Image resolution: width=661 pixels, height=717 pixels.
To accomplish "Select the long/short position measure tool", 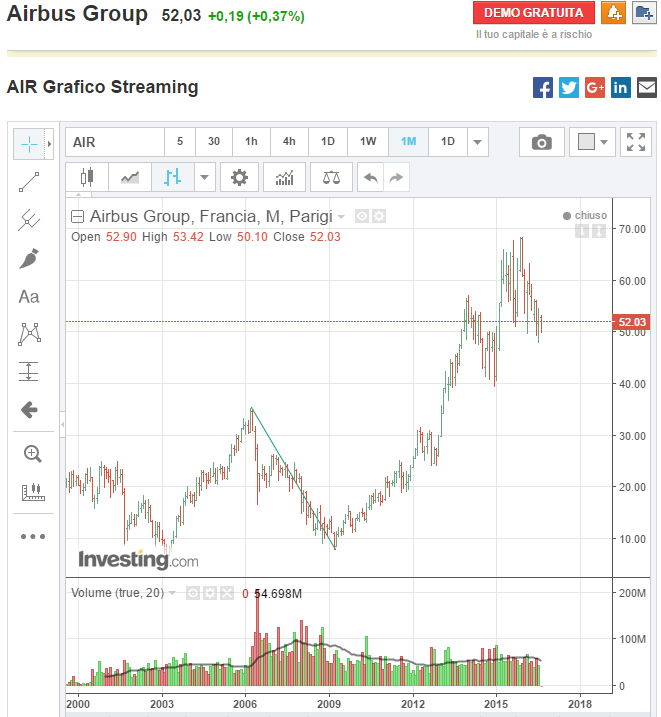I will 28,371.
